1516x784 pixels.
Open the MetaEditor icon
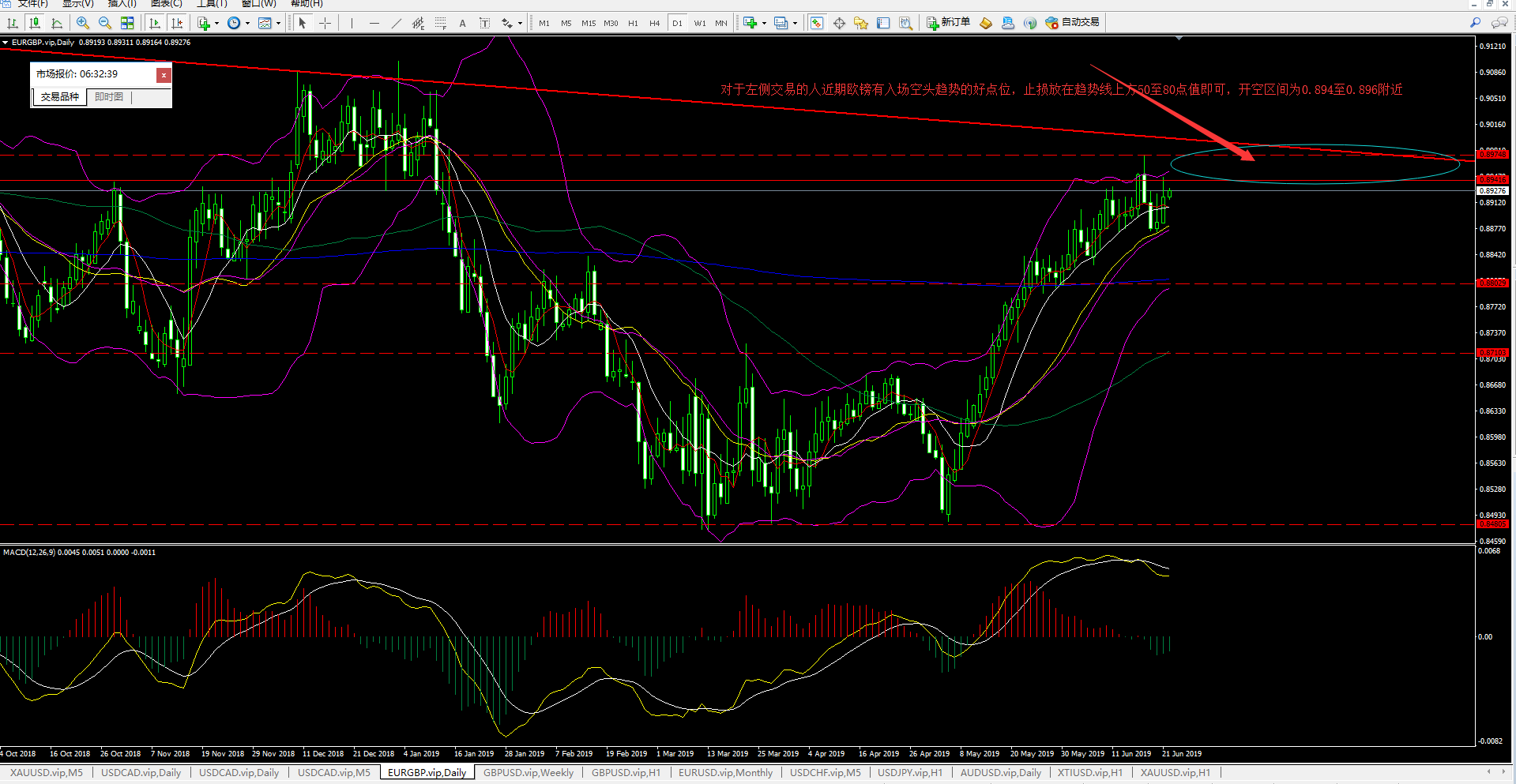point(986,23)
